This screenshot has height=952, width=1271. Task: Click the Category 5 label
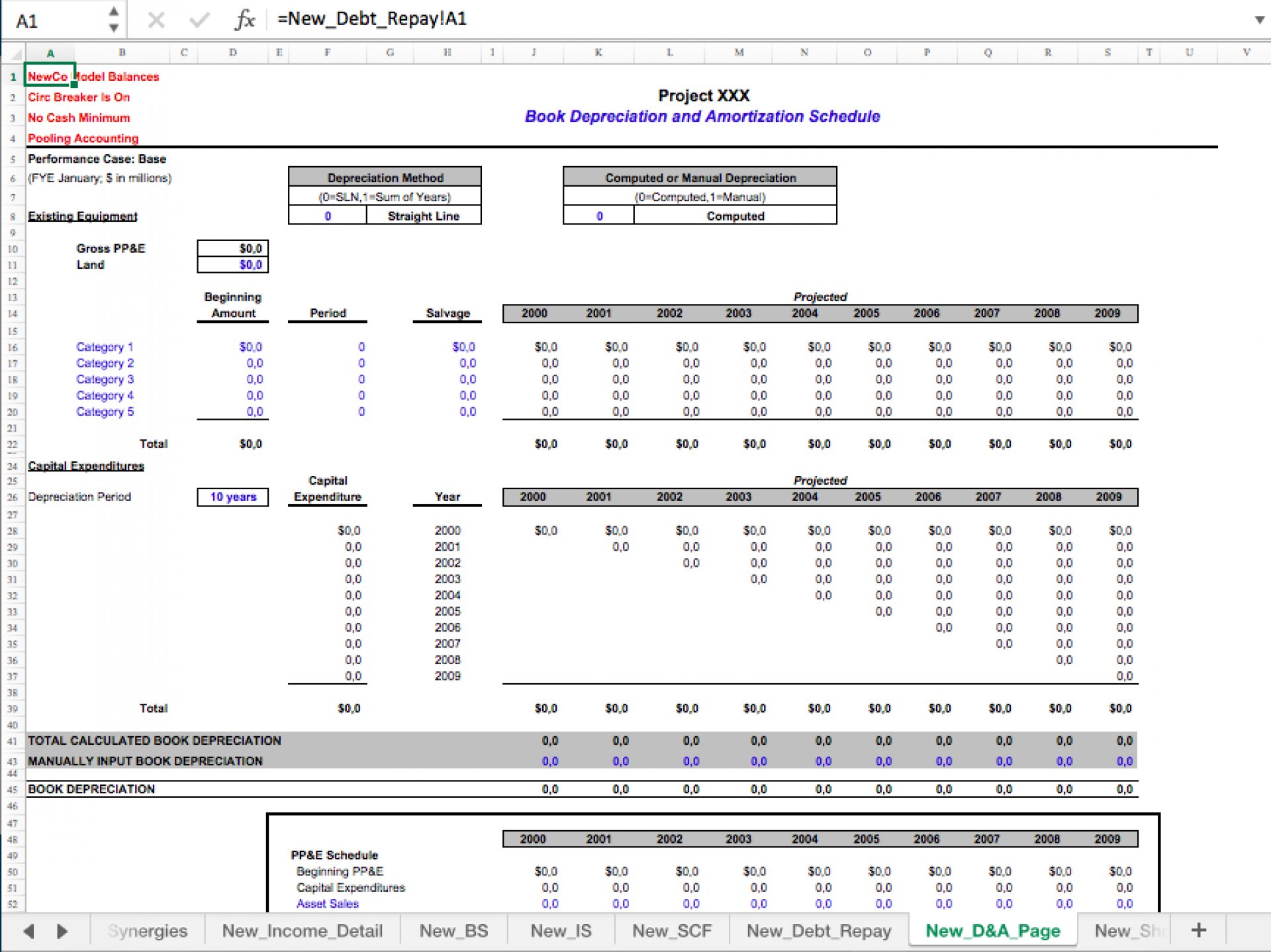[x=105, y=412]
